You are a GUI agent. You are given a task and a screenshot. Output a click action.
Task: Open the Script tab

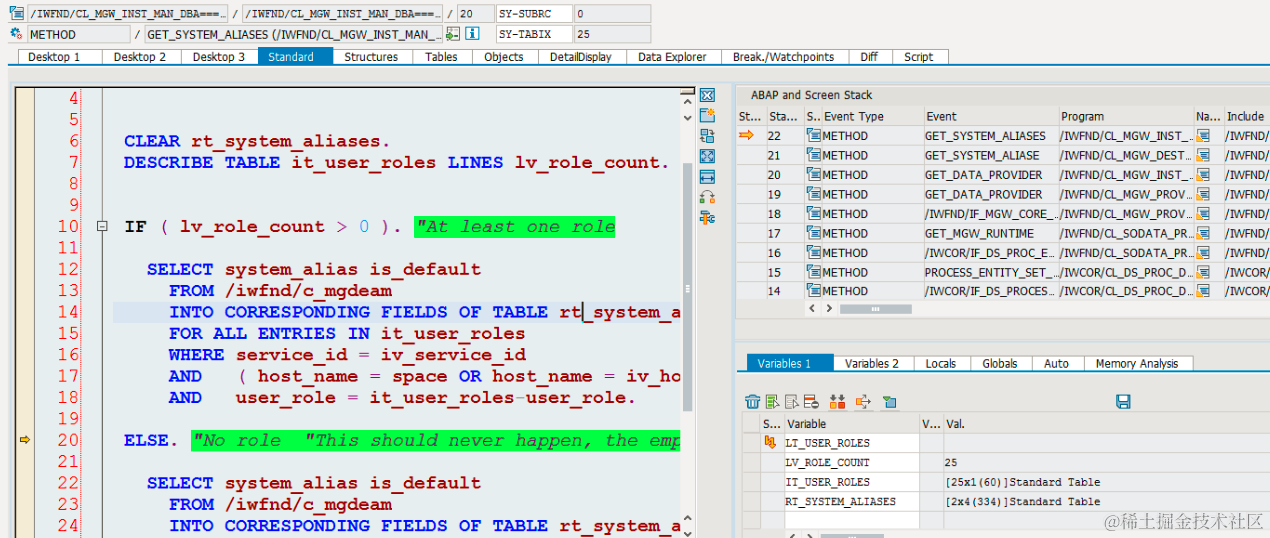tap(919, 57)
